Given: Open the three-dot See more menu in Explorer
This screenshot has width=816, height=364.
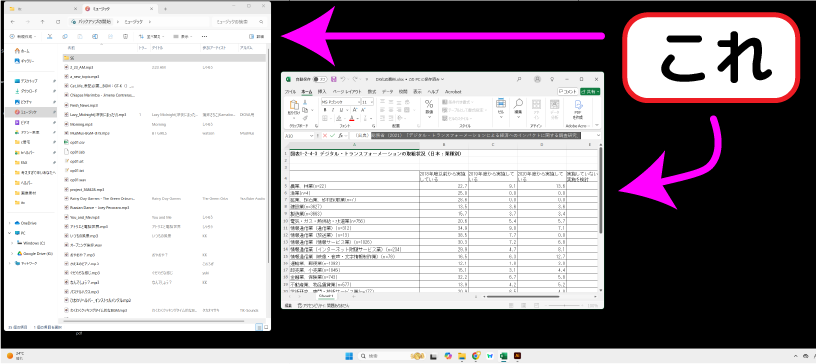Looking at the screenshot, I should [x=205, y=36].
